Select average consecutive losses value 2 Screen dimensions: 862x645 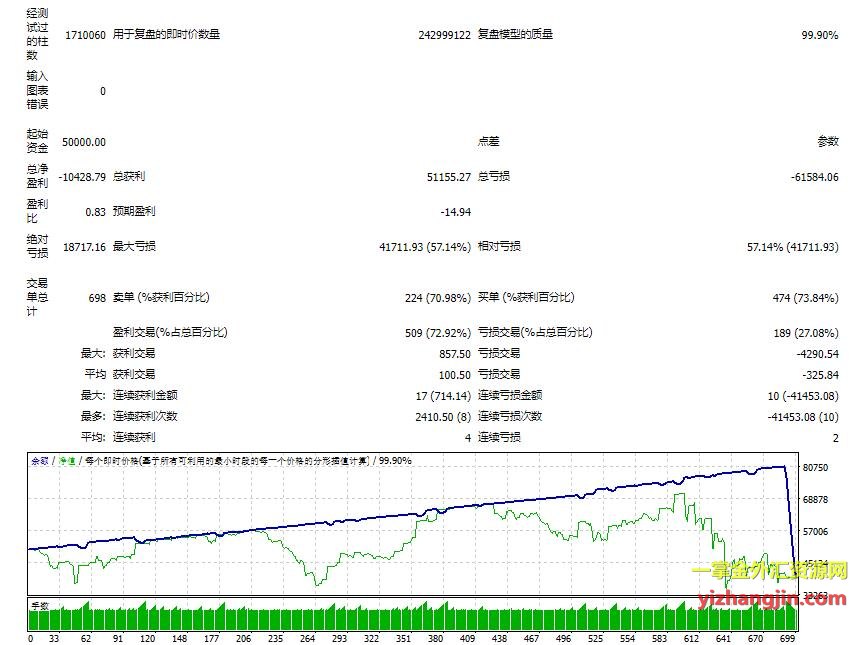[836, 438]
